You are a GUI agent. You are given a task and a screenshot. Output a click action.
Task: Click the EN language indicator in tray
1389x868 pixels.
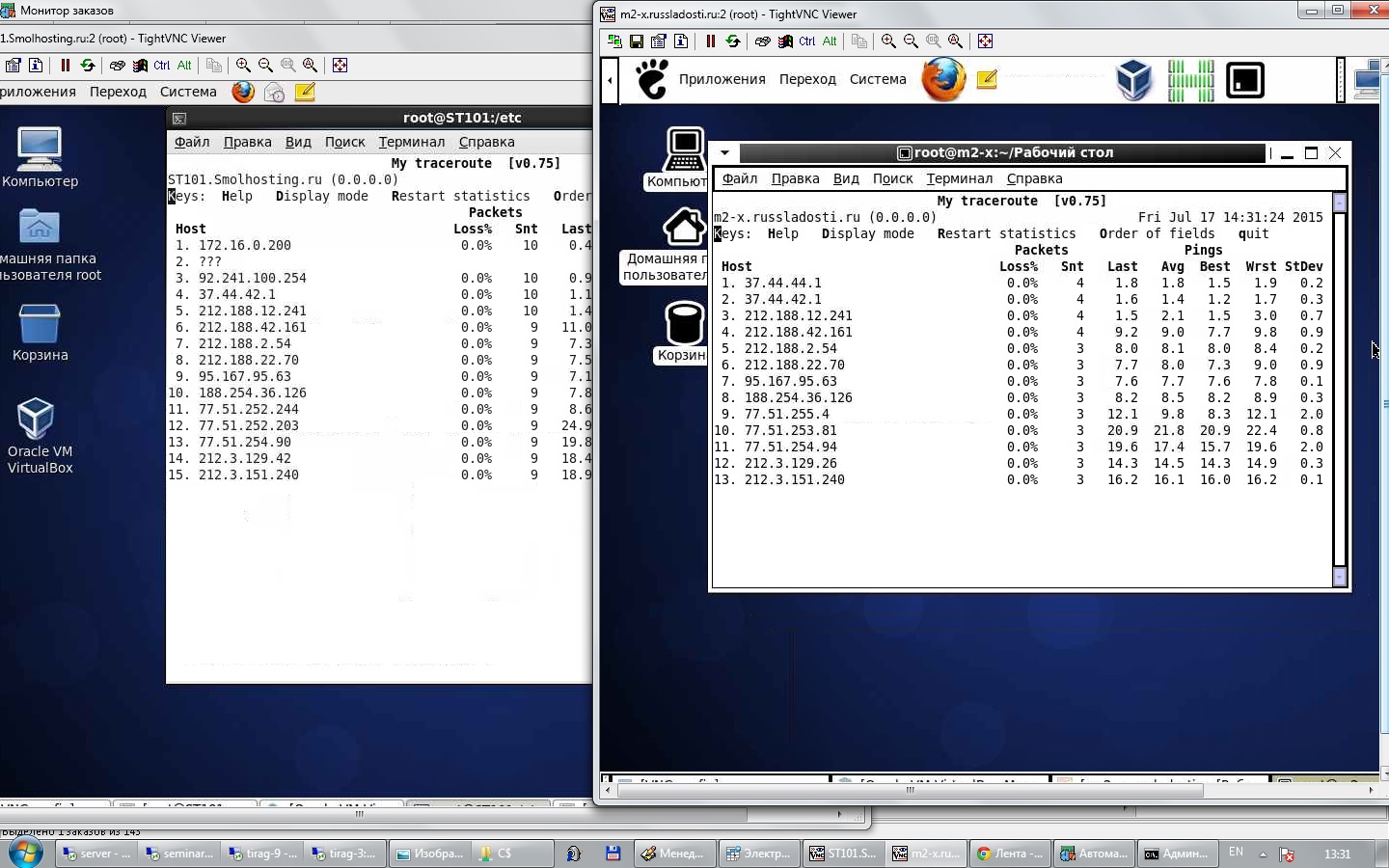click(1236, 853)
